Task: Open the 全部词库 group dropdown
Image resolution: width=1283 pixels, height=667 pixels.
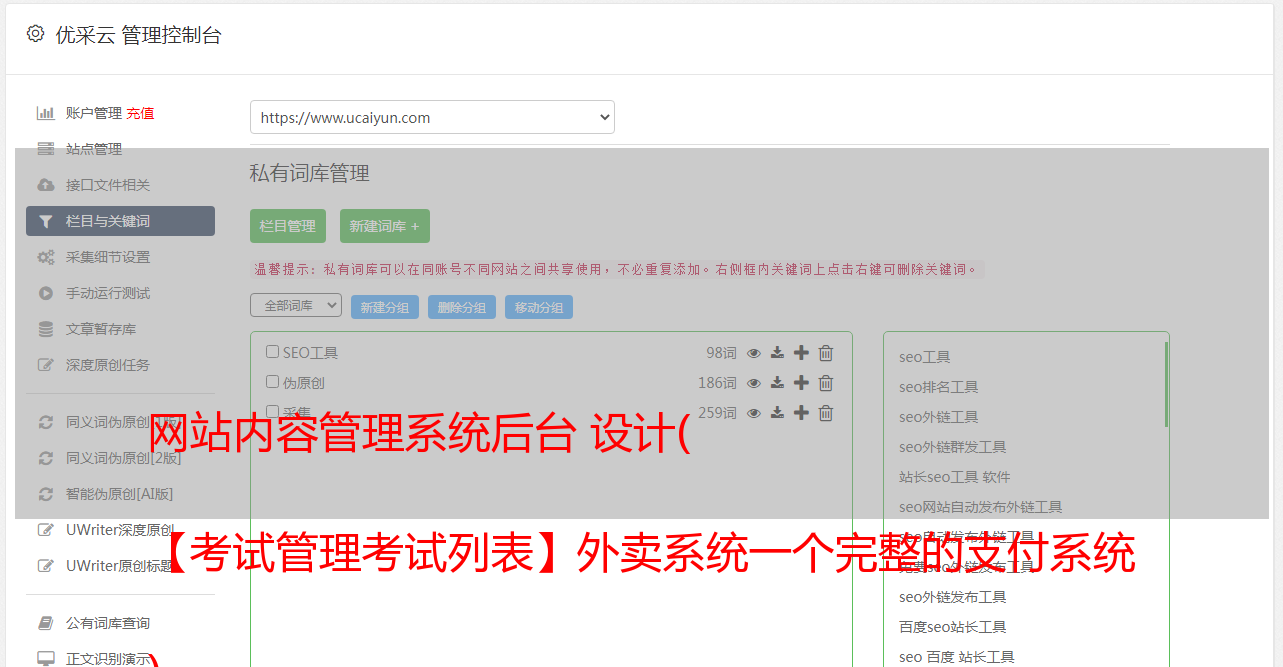Action: (x=296, y=306)
